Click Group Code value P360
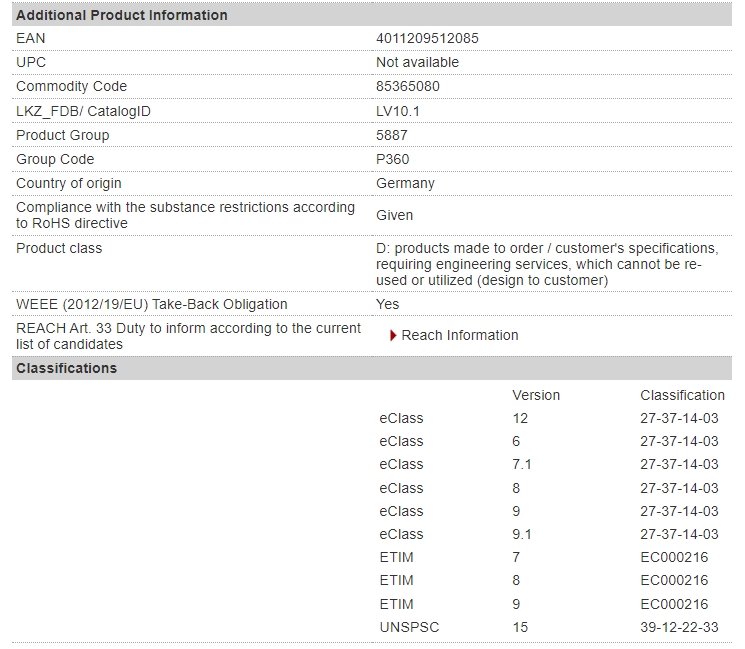The height and width of the screenshot is (649, 745). 392,159
